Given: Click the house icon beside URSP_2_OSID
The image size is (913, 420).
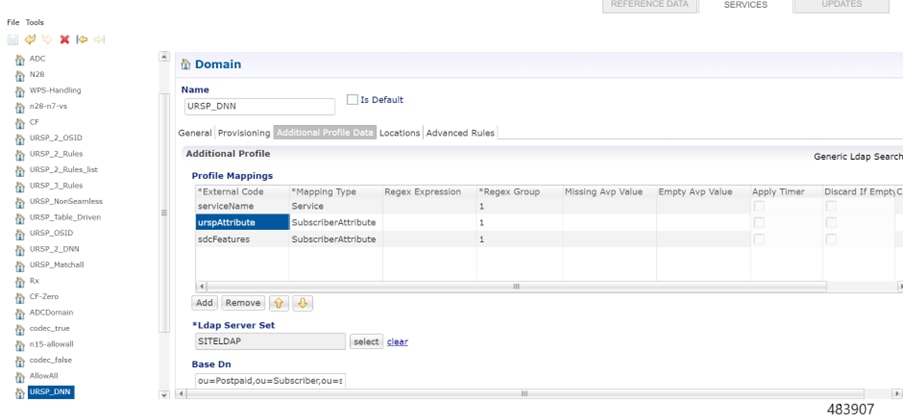Looking at the screenshot, I should click(20, 139).
